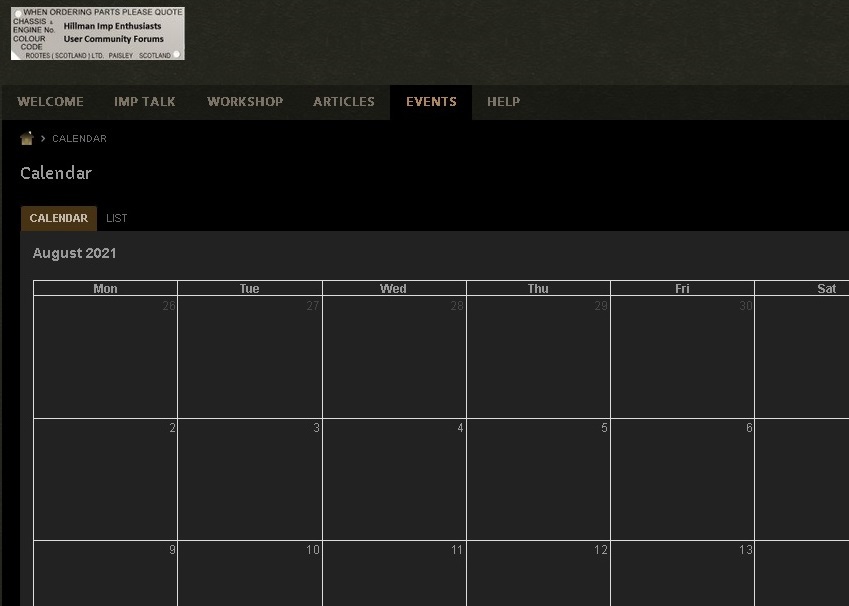The height and width of the screenshot is (606, 849).
Task: Click the Calendar breadcrumb link
Action: click(79, 139)
